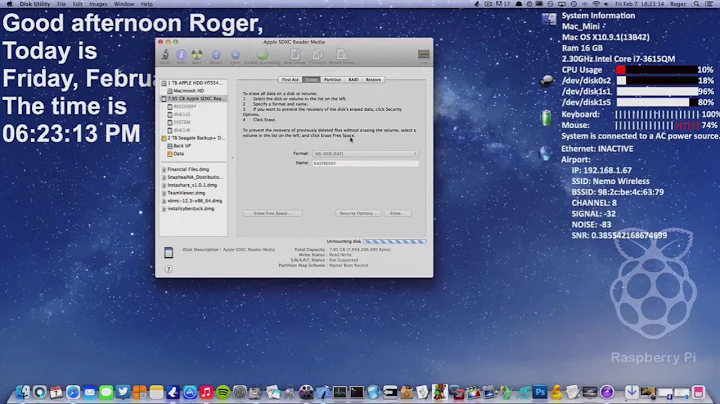Select 1 TB APPLE HDD disk

pyautogui.click(x=193, y=83)
